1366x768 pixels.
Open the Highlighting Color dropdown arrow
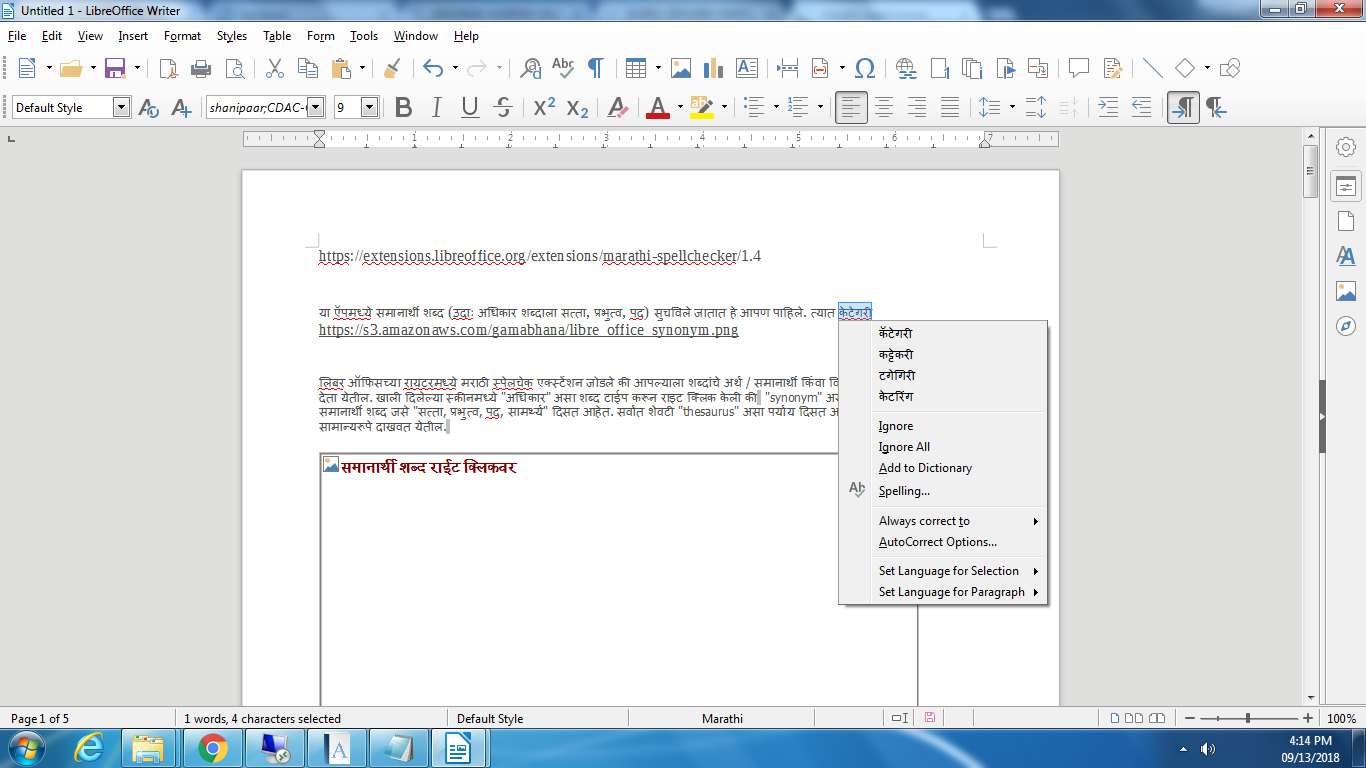click(x=723, y=107)
